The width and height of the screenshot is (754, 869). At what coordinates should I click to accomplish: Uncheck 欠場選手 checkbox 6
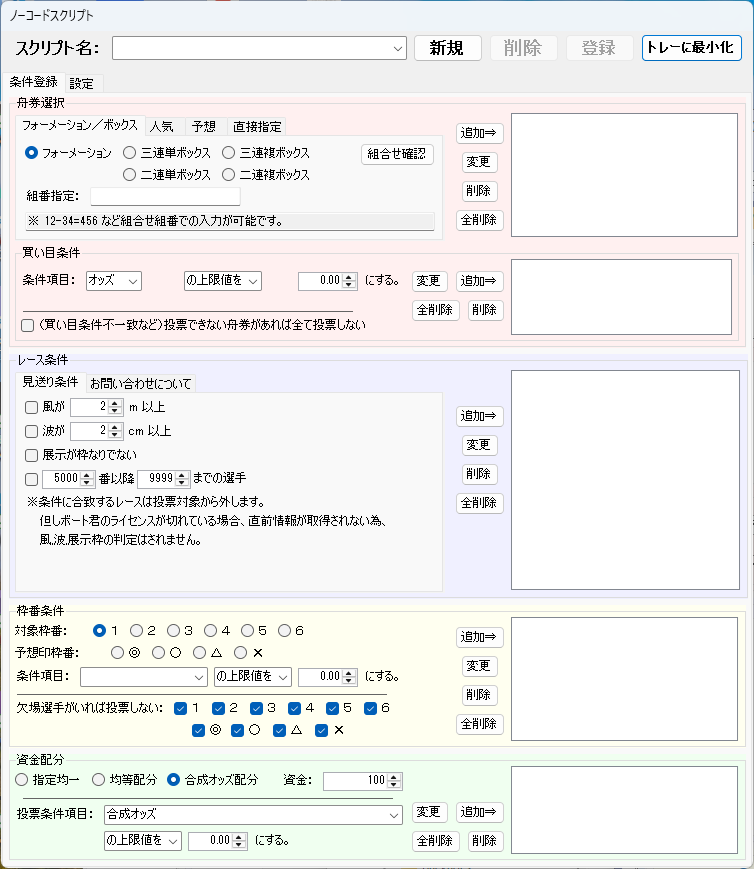370,708
